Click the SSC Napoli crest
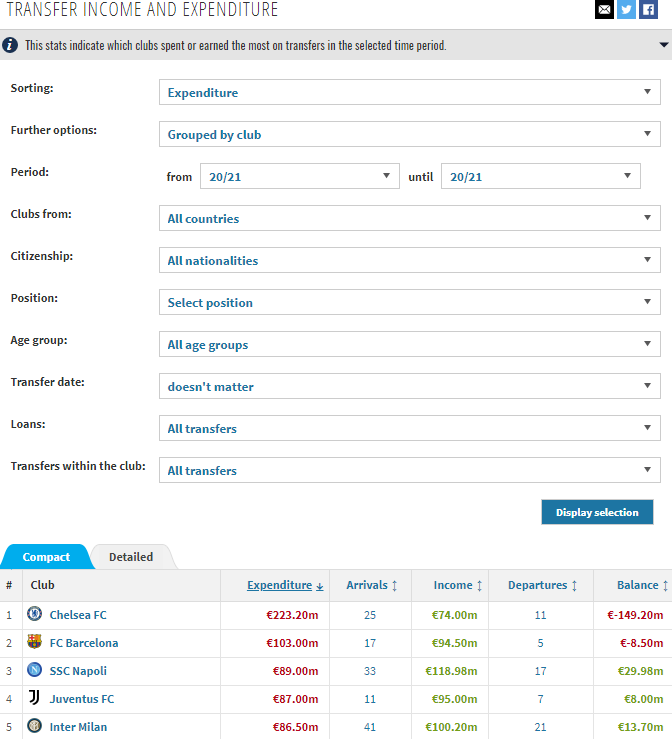Image resolution: width=672 pixels, height=739 pixels. [34, 670]
